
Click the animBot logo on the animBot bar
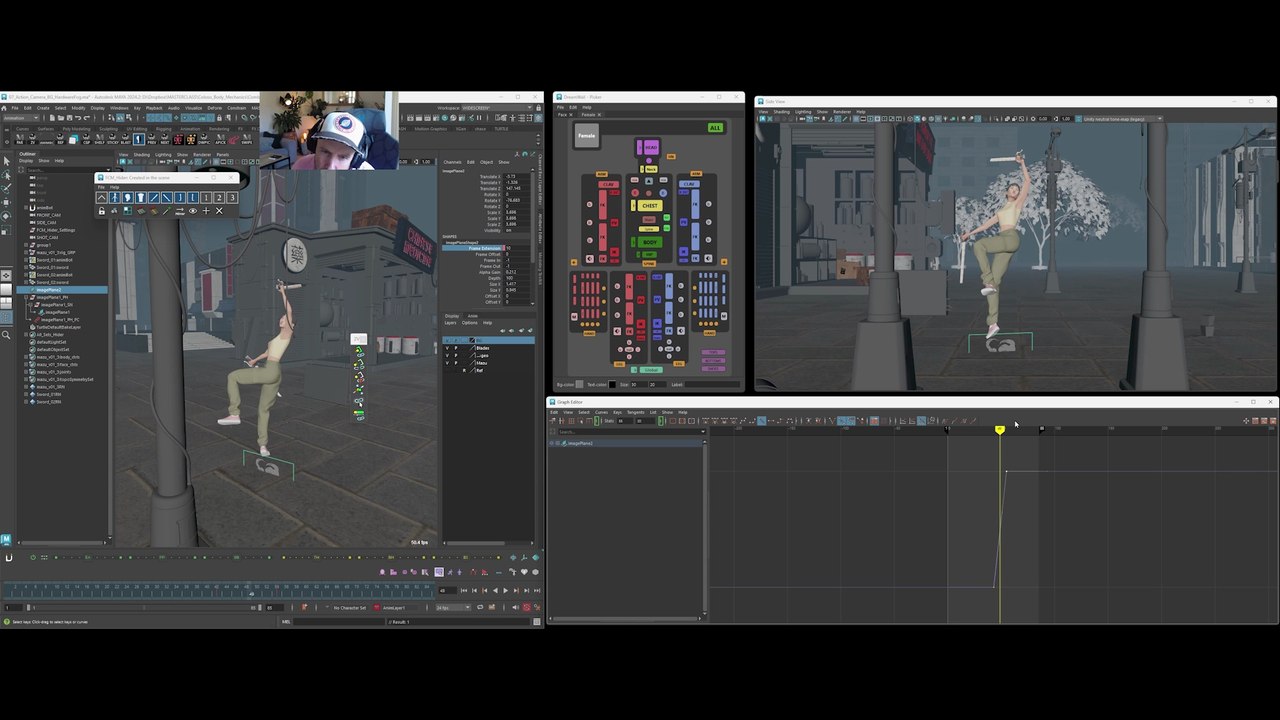tap(8, 558)
